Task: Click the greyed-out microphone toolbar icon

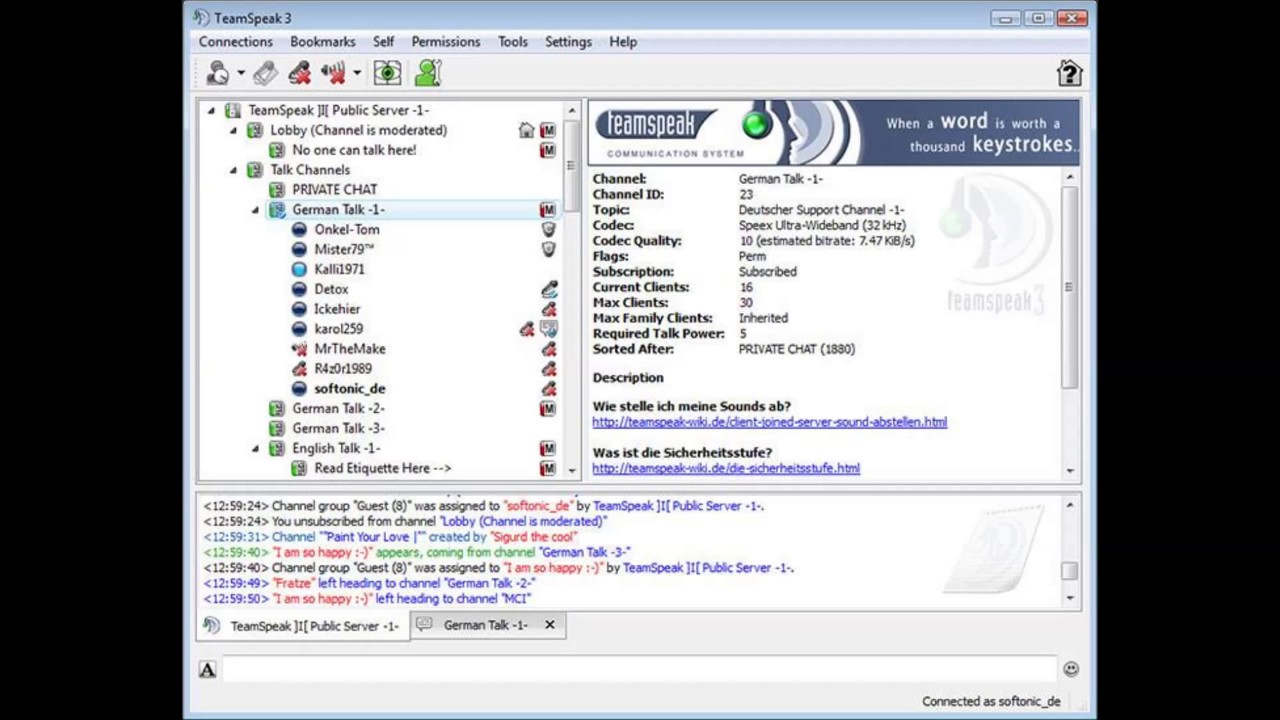Action: (x=265, y=73)
